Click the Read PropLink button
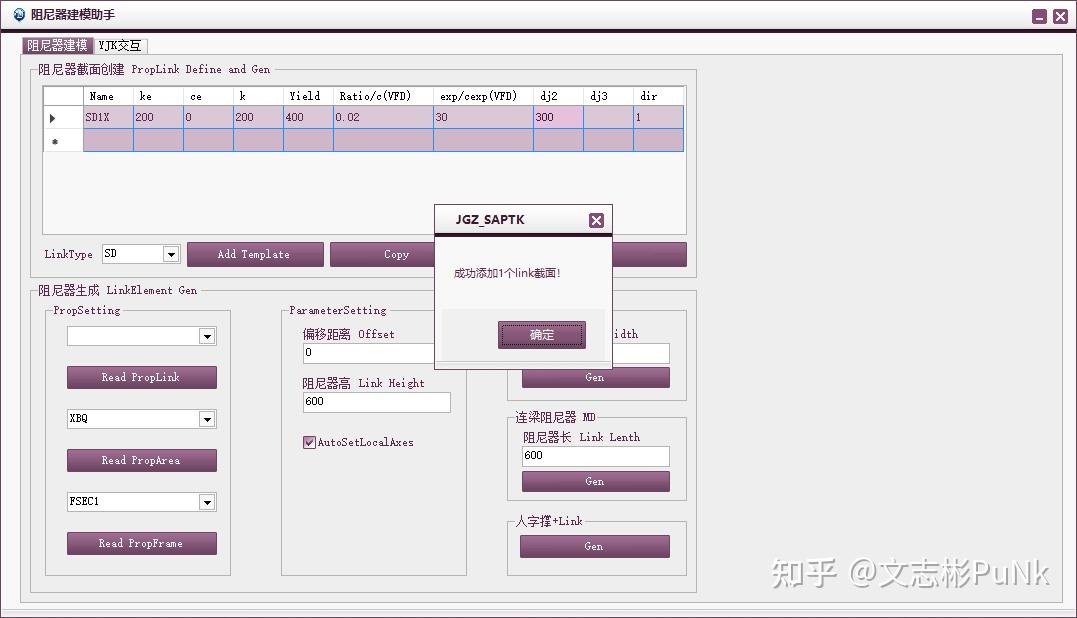Screen dimensions: 1077x618 141,377
